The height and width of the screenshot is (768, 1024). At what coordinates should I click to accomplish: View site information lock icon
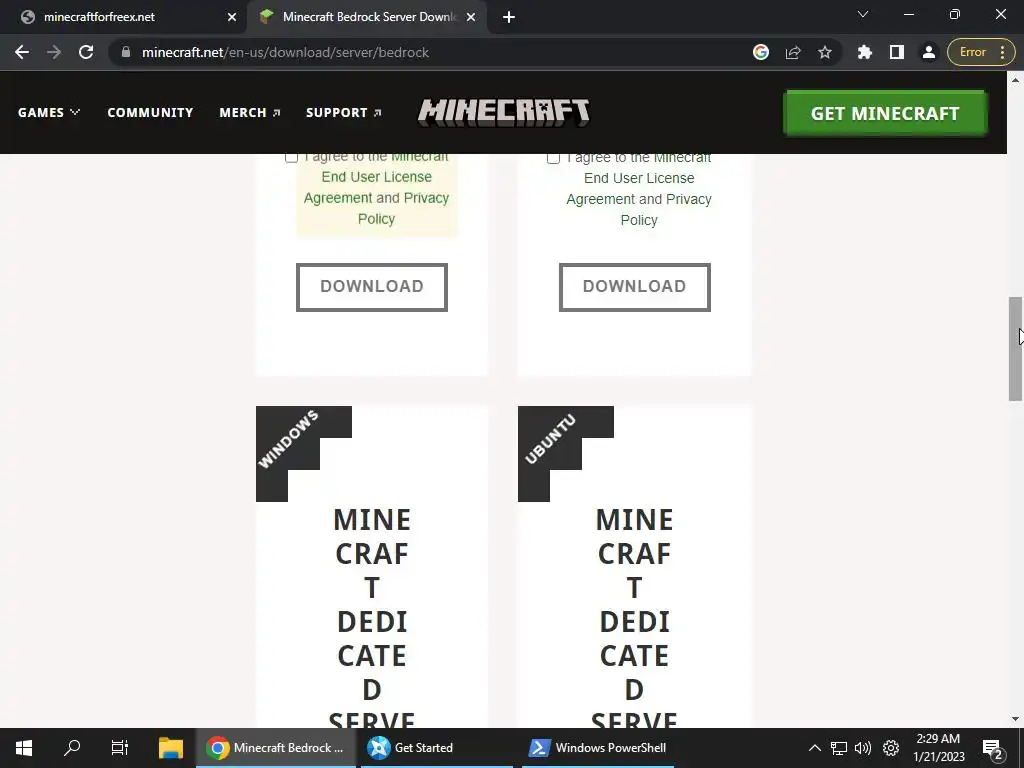click(x=126, y=52)
